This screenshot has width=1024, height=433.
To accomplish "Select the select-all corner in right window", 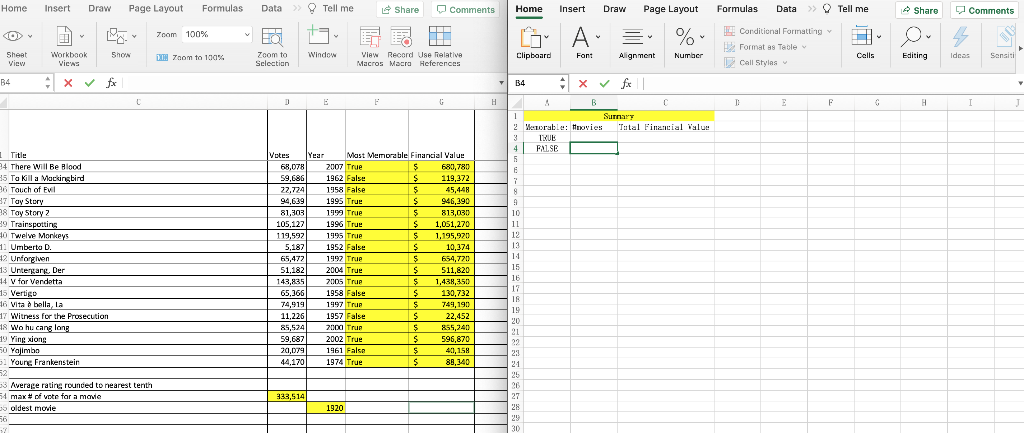I will [517, 103].
